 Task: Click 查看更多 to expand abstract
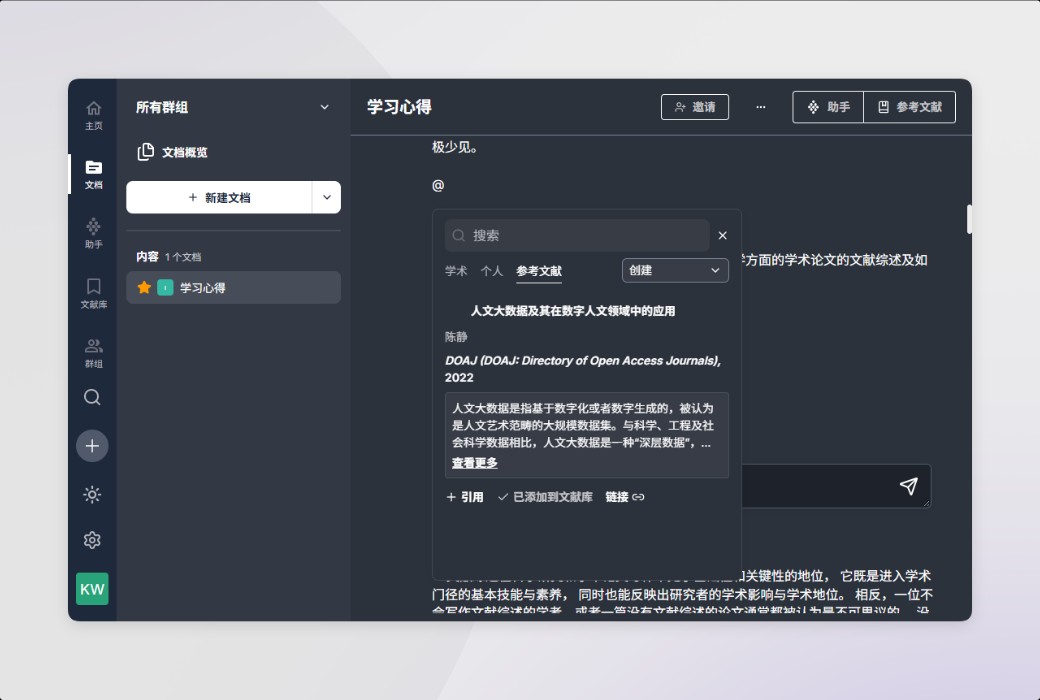pyautogui.click(x=474, y=463)
